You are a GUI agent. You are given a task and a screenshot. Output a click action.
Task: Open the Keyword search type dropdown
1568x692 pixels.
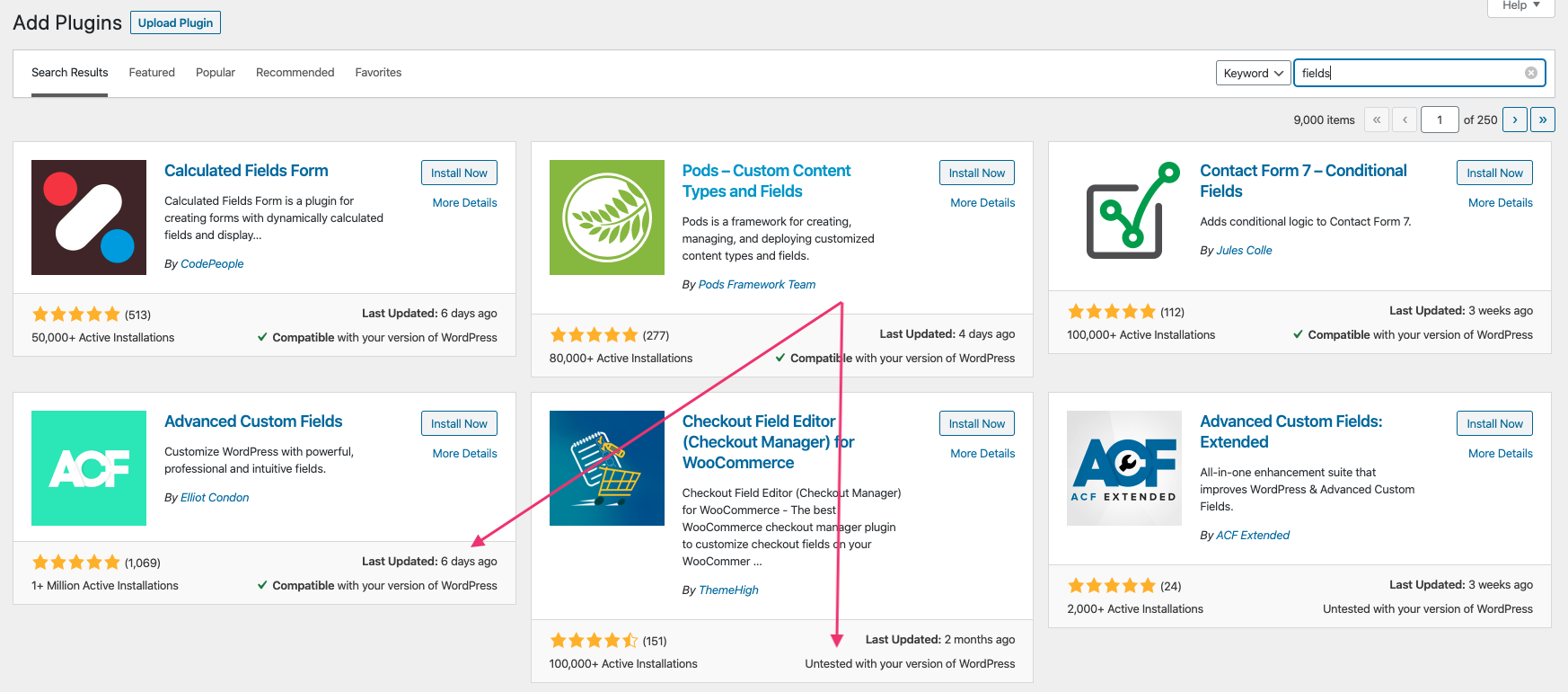click(x=1253, y=73)
